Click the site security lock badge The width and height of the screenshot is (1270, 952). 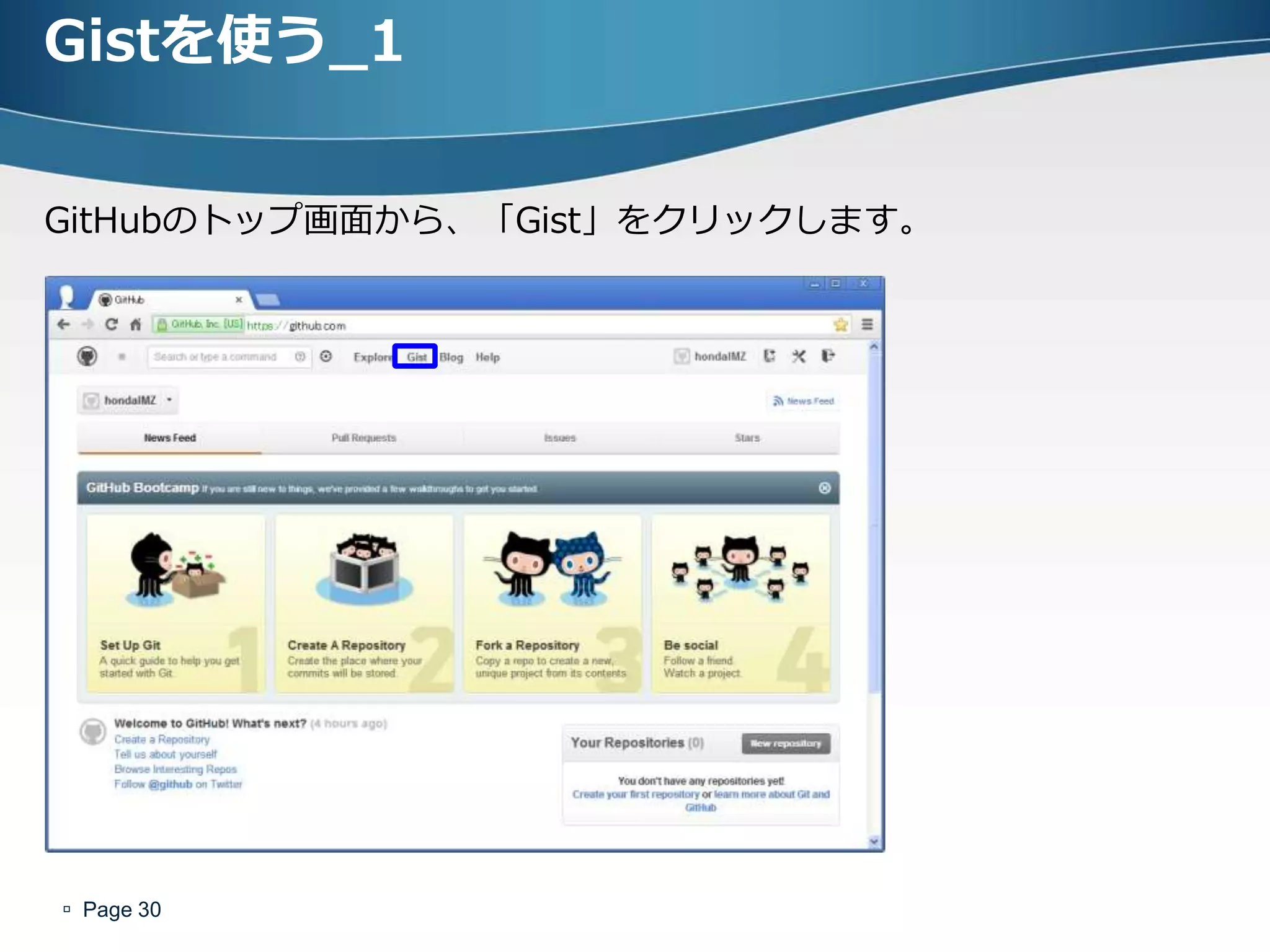point(199,324)
